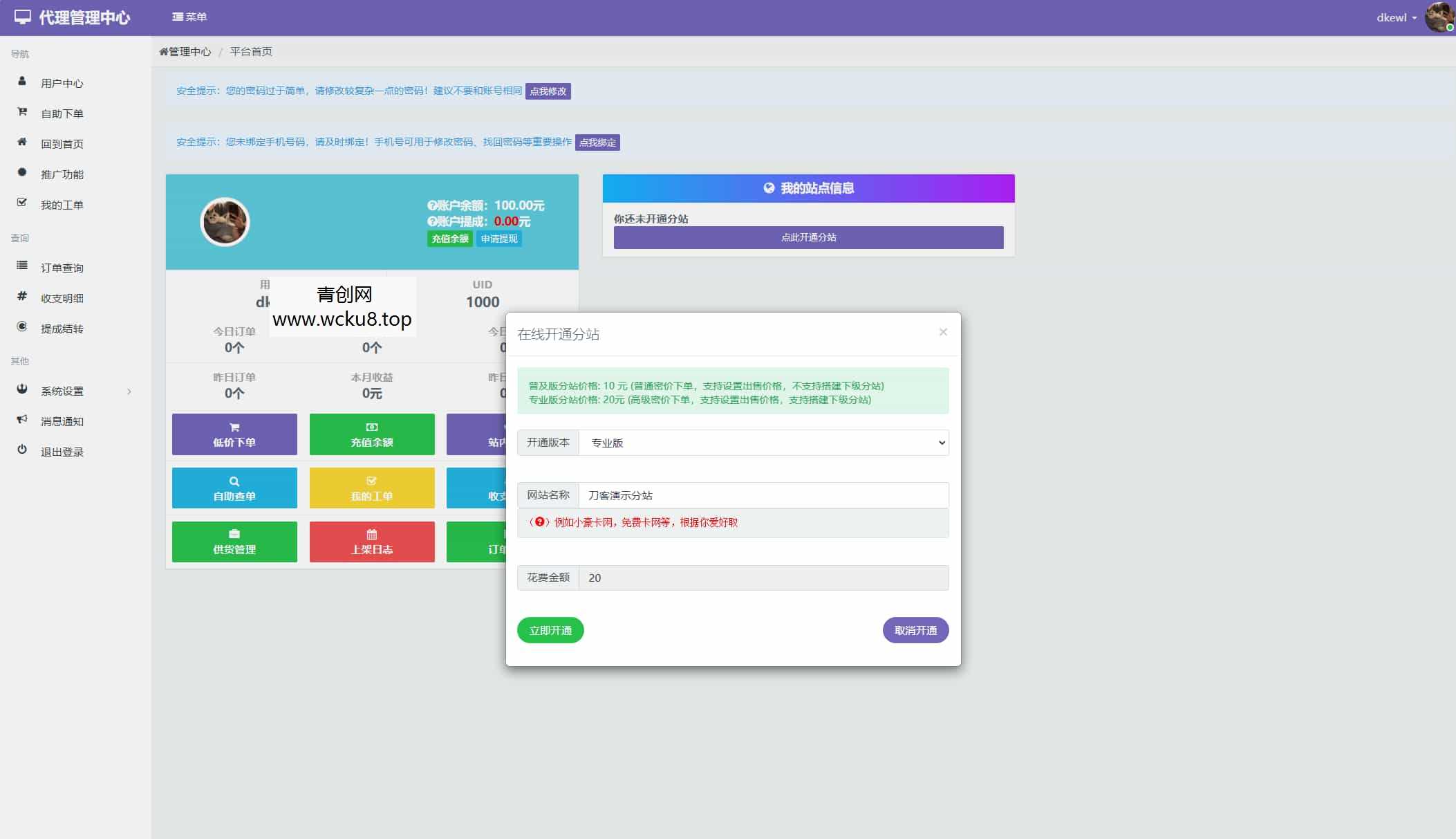Open the dkewl user dropdown menu
Viewport: 1456px width, 839px height.
(x=1396, y=18)
